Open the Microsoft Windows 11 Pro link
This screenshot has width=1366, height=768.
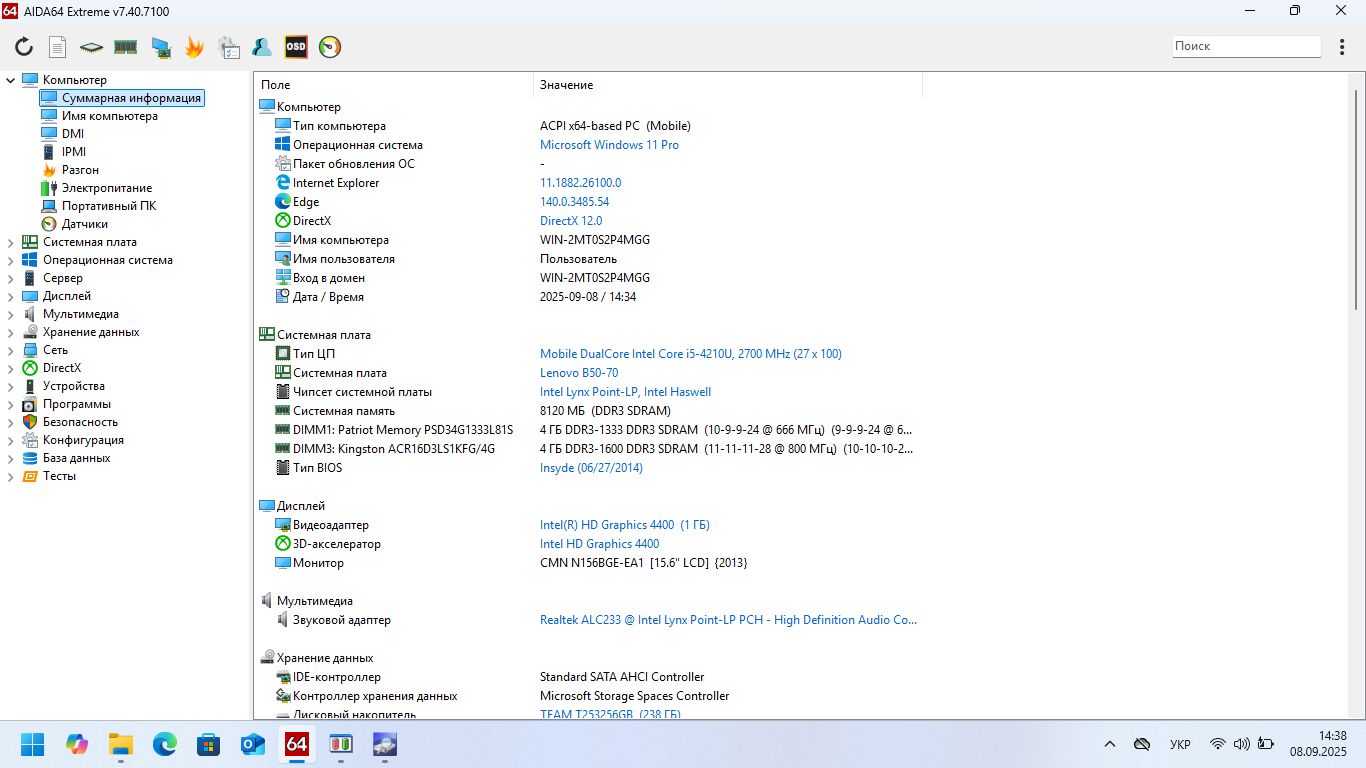tap(609, 145)
